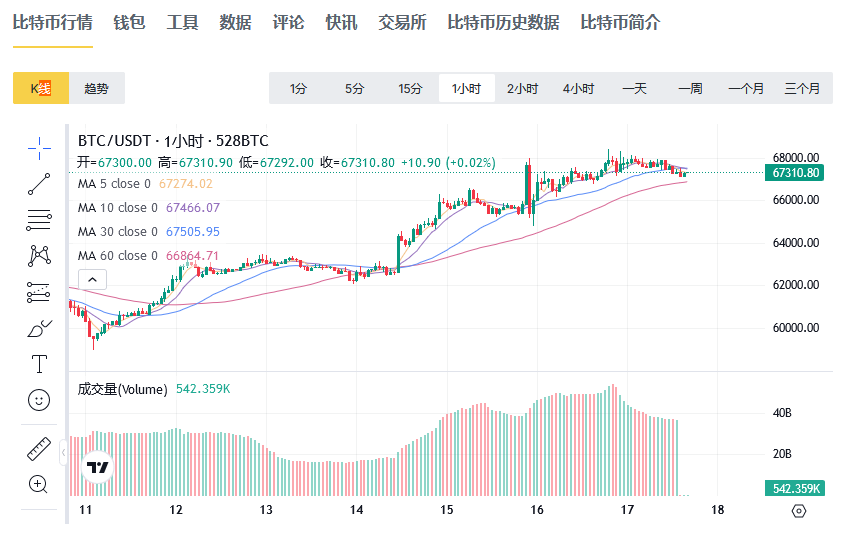Screen dimensions: 842x533
Task: Click the zoom in magnifier tool
Action: 39,484
